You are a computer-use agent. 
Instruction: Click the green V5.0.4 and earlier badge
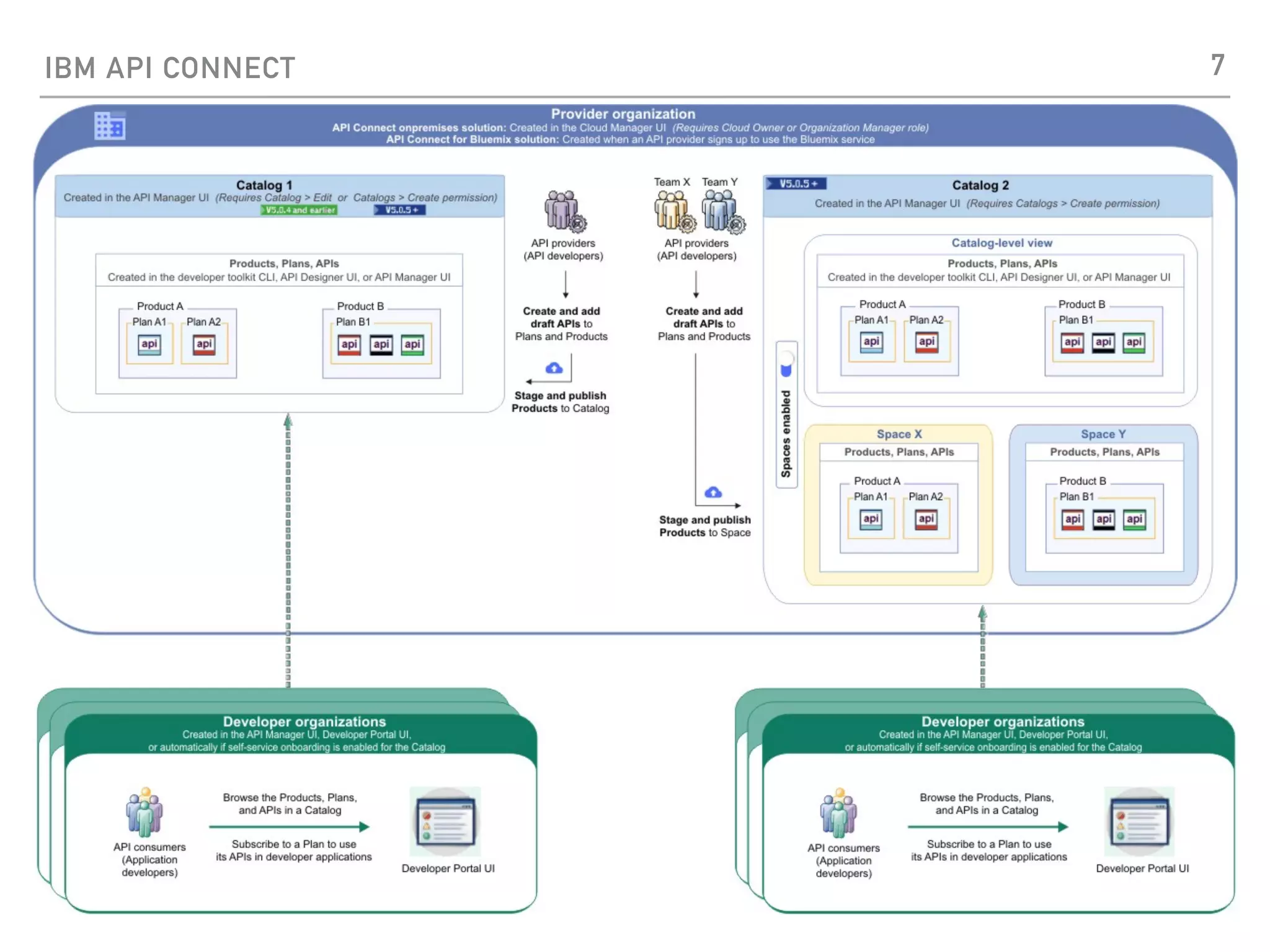tap(299, 210)
